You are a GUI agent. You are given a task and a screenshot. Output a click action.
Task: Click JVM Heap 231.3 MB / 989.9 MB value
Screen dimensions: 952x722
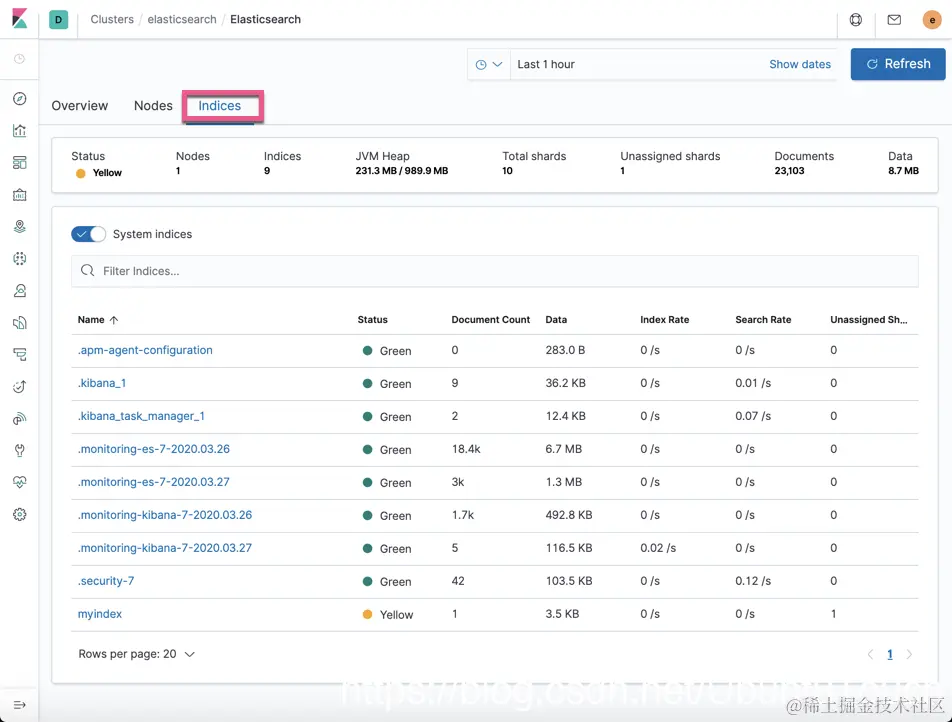402,171
